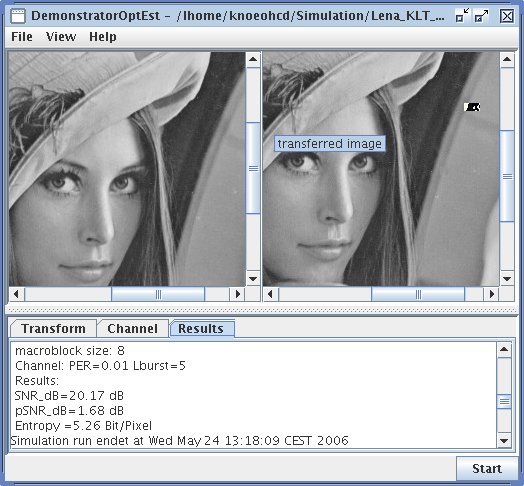Viewport: 524px width, 486px height.
Task: Click the left image's scroll up arrow
Action: (253, 59)
